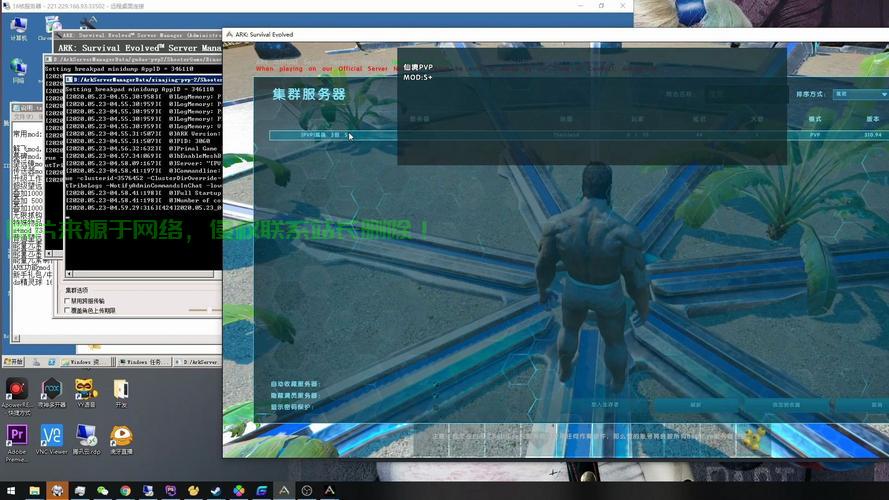Click the 开始 start button in the remote session
Screen dimensions: 889x500
pos(14,362)
